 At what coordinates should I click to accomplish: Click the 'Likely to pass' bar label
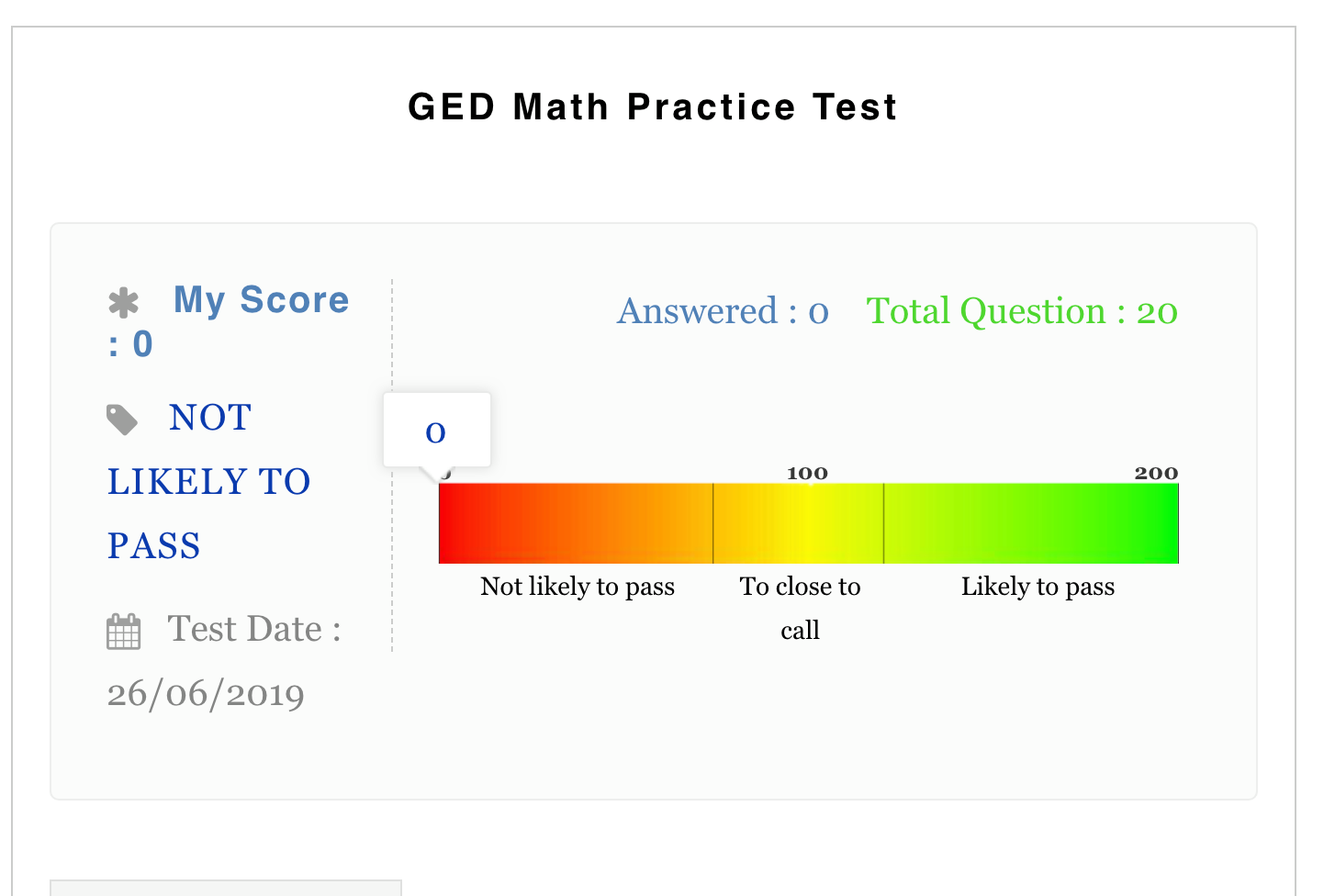[1038, 587]
